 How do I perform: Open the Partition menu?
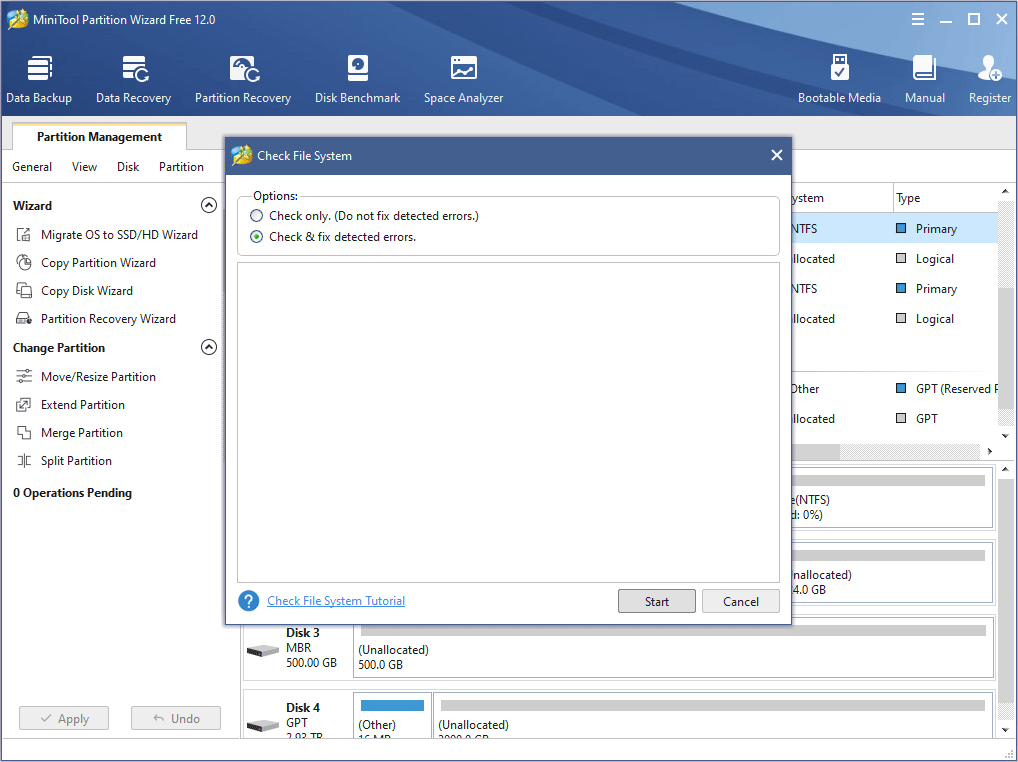tap(181, 167)
